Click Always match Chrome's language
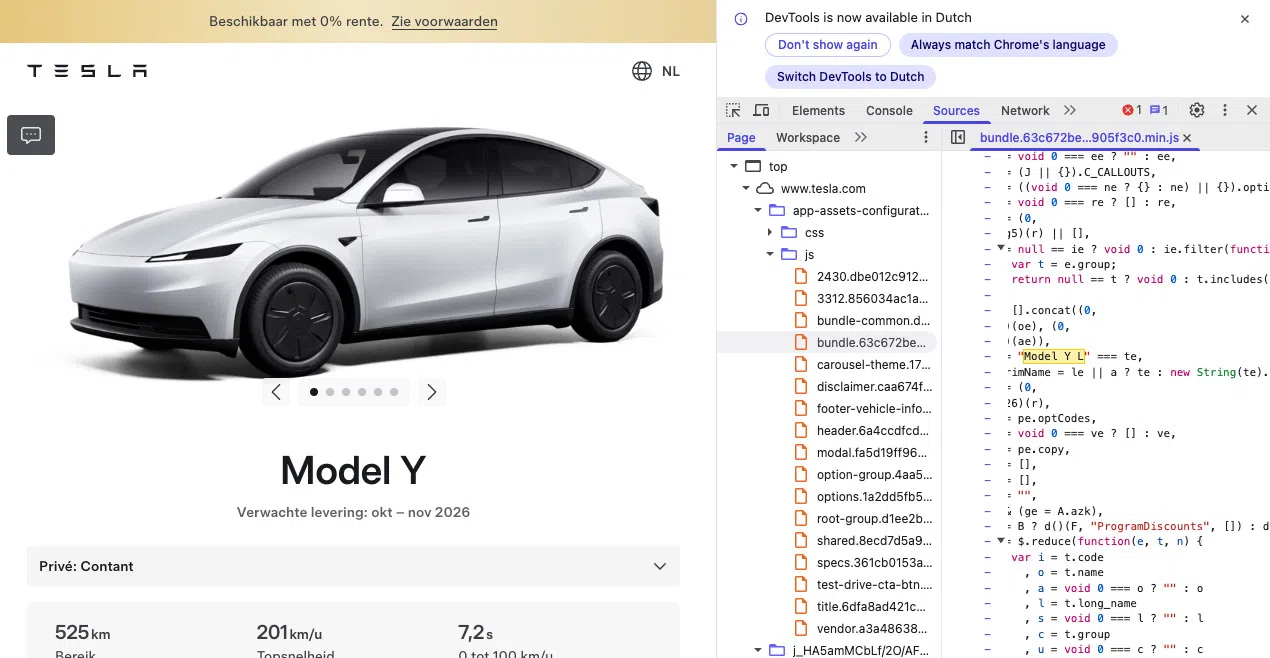 (x=1008, y=45)
